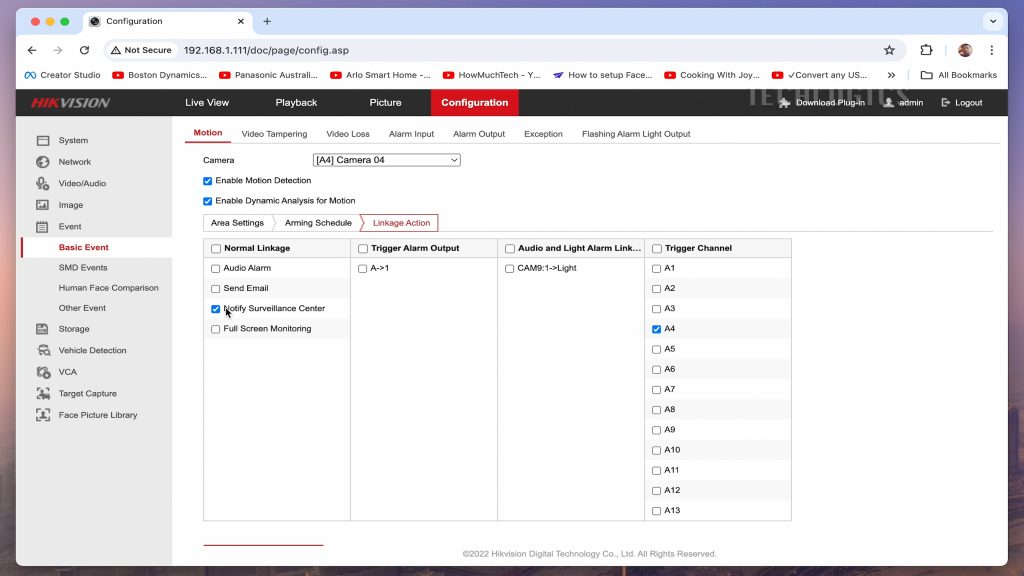Check trigger channel A5
Screen dimensions: 1024x576
tap(656, 349)
